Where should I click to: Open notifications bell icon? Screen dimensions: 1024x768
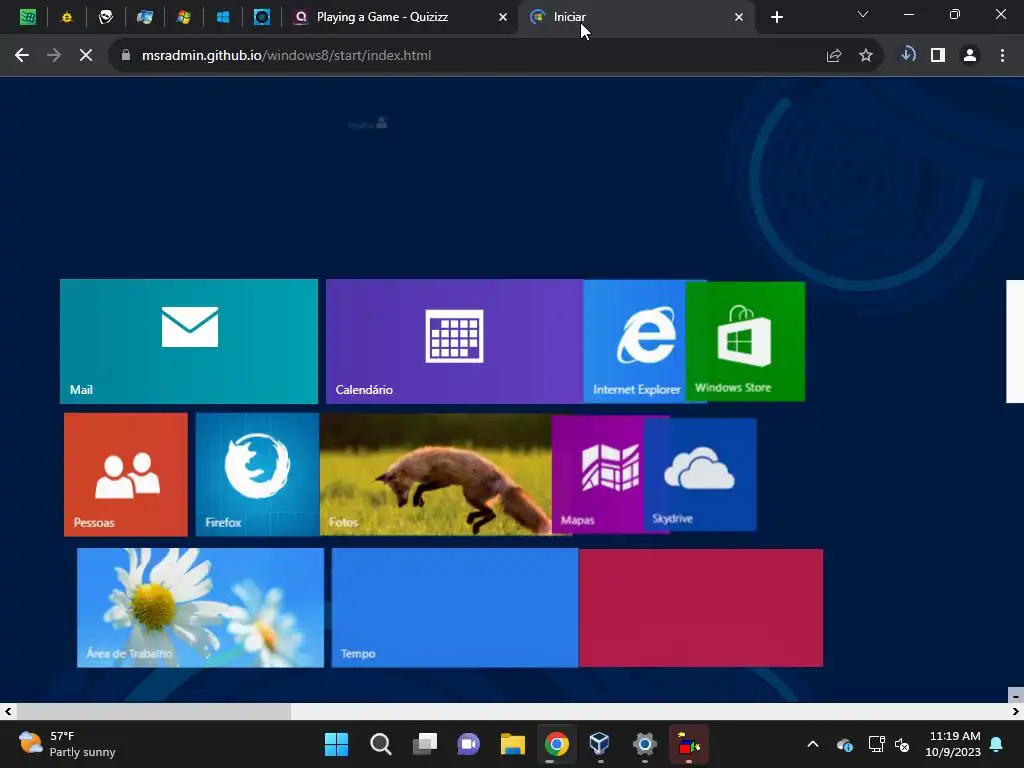pos(997,744)
